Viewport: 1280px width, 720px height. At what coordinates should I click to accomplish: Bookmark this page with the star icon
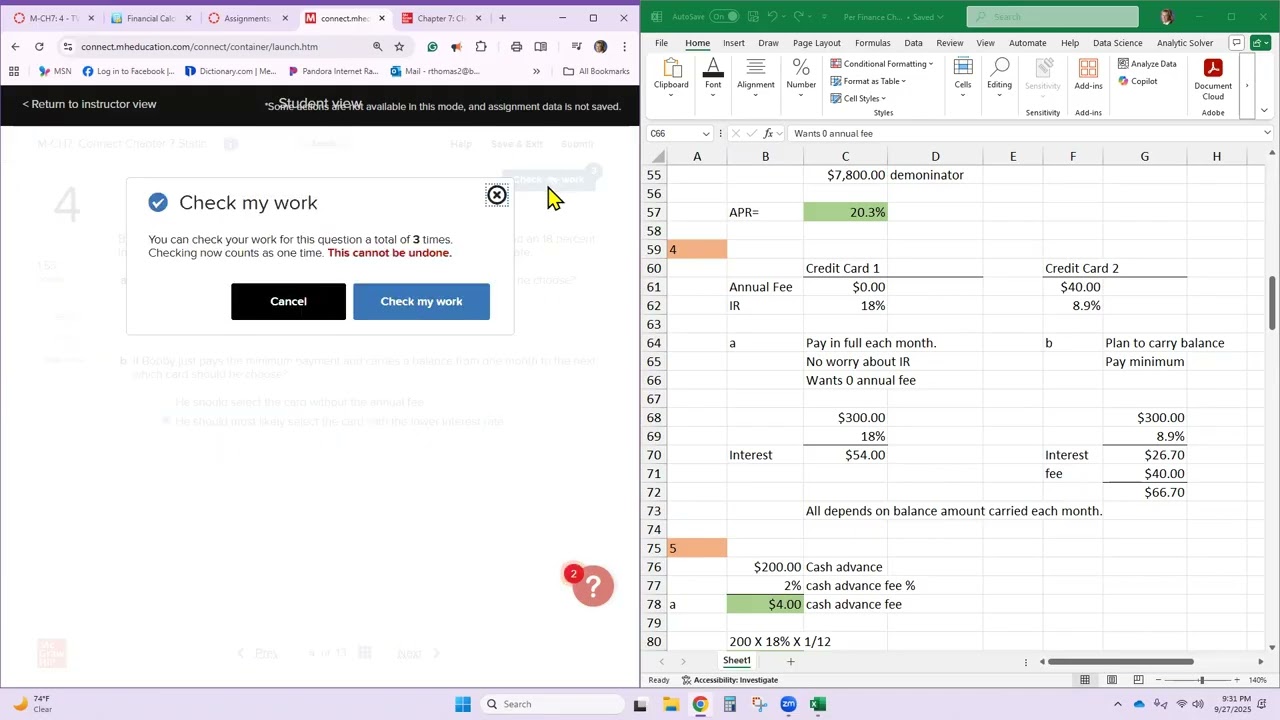coord(399,46)
